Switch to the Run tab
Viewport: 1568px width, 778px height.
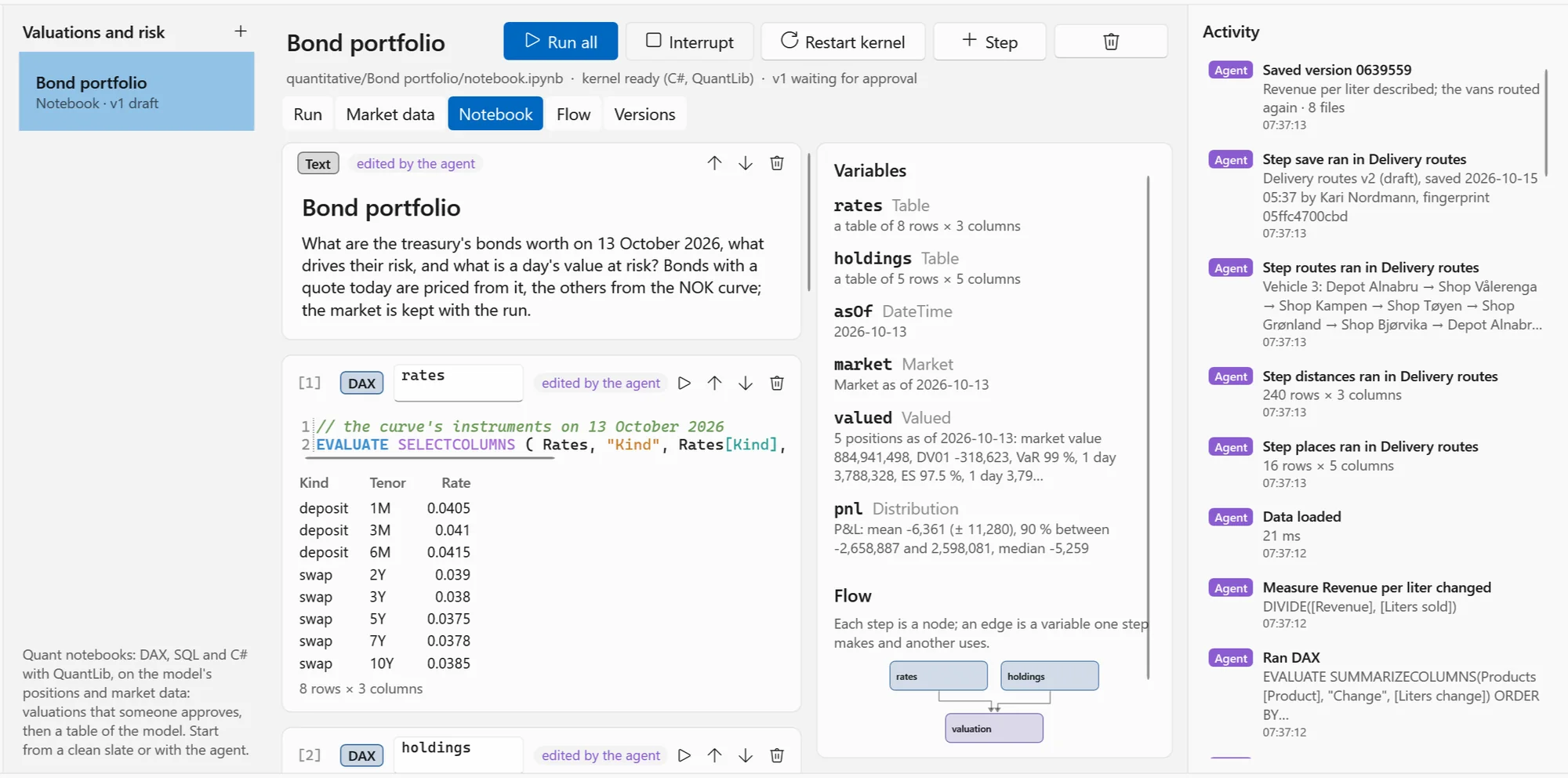307,115
